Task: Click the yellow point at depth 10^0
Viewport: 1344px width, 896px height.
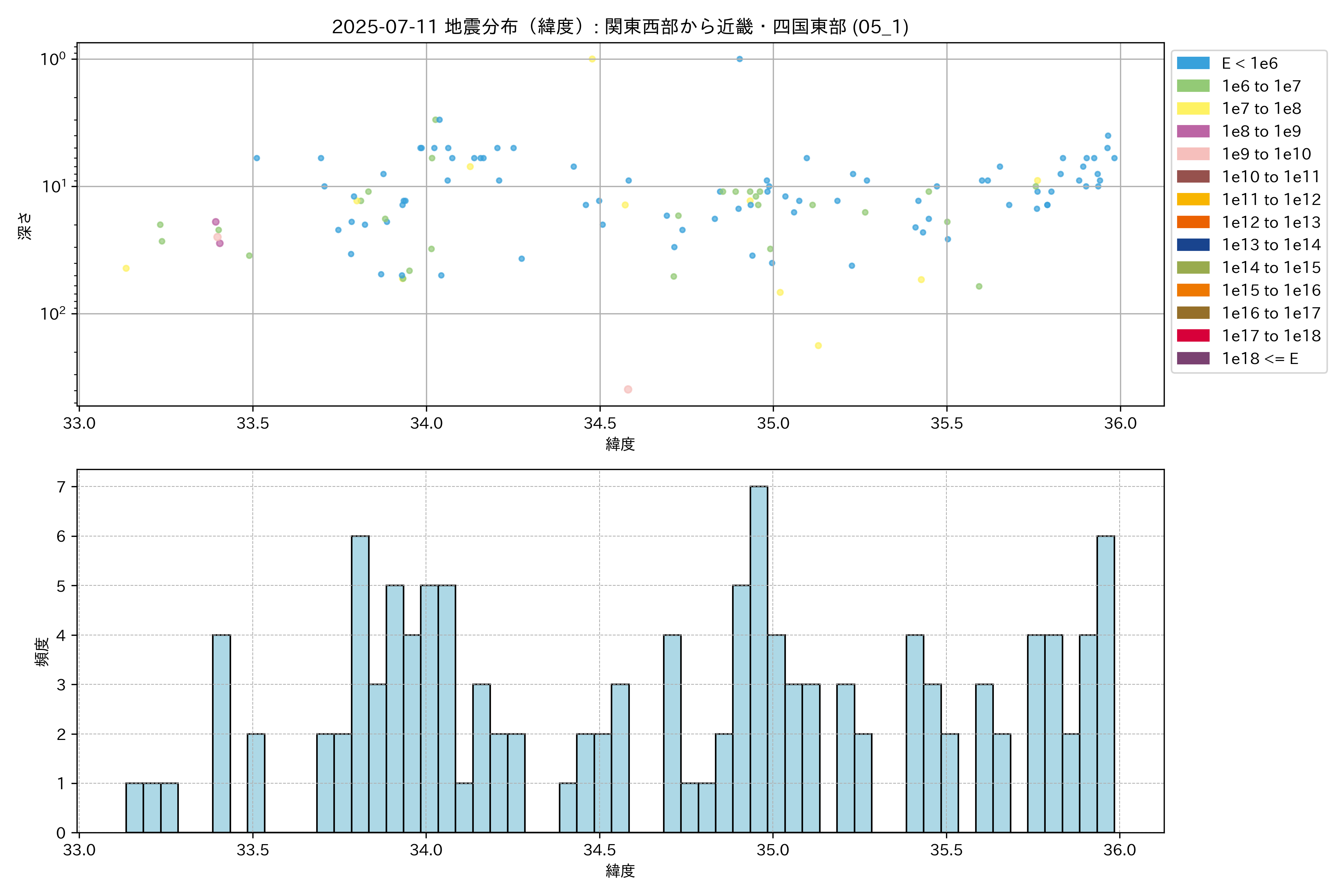Action: [x=592, y=59]
